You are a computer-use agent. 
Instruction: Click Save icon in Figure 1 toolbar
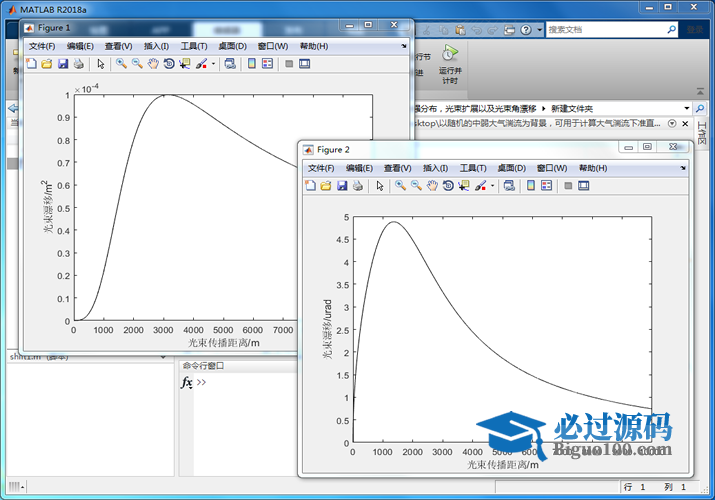coord(63,64)
